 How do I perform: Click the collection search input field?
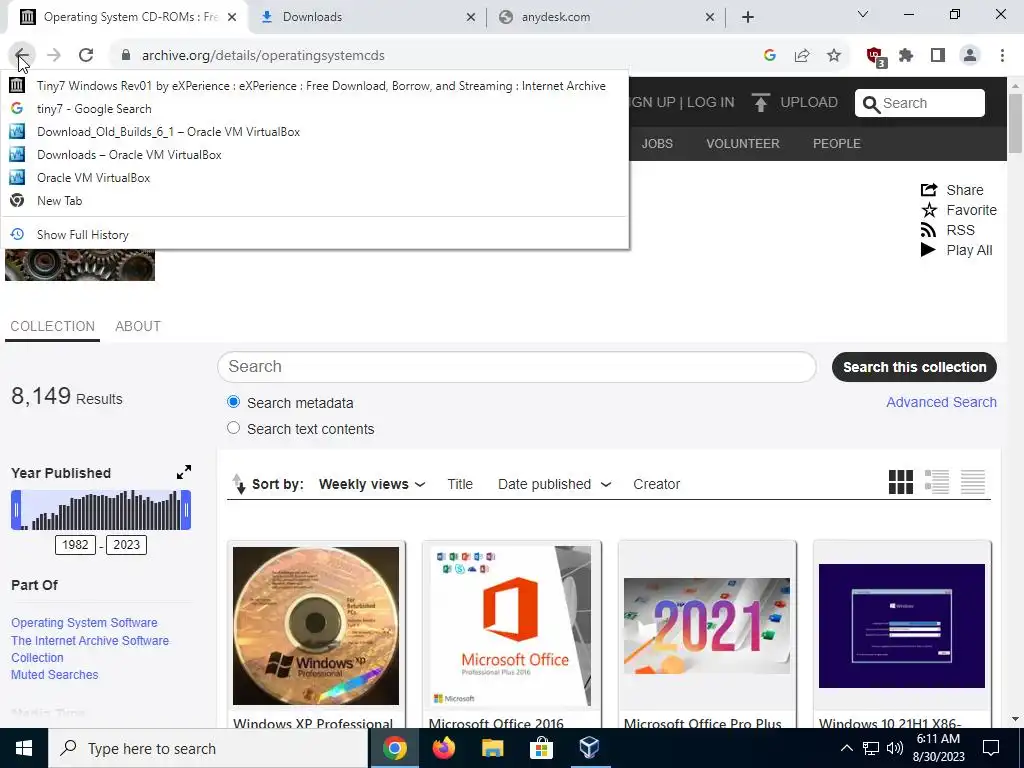click(x=517, y=366)
